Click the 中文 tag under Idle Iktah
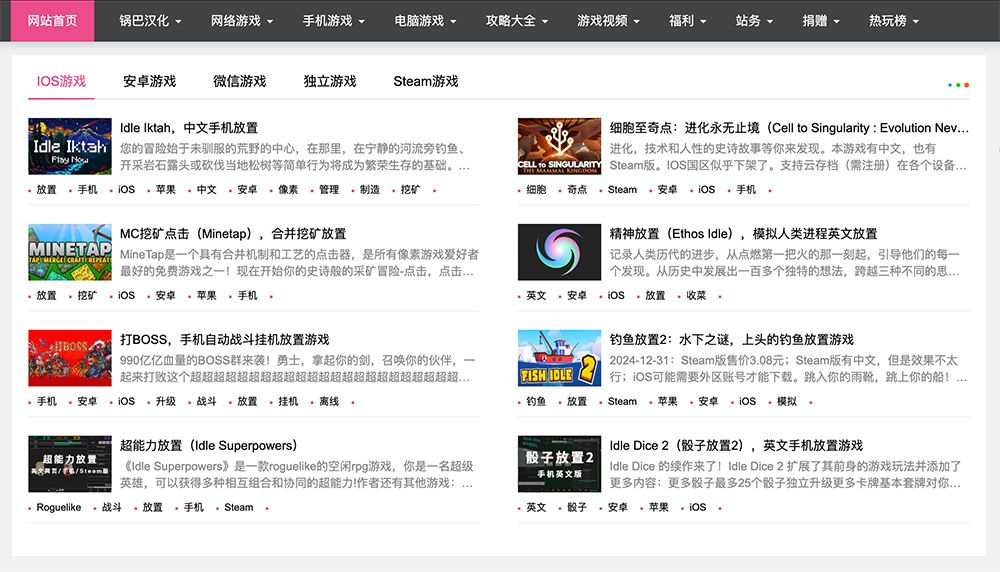Screen dimensions: 1000x572 tap(207, 189)
